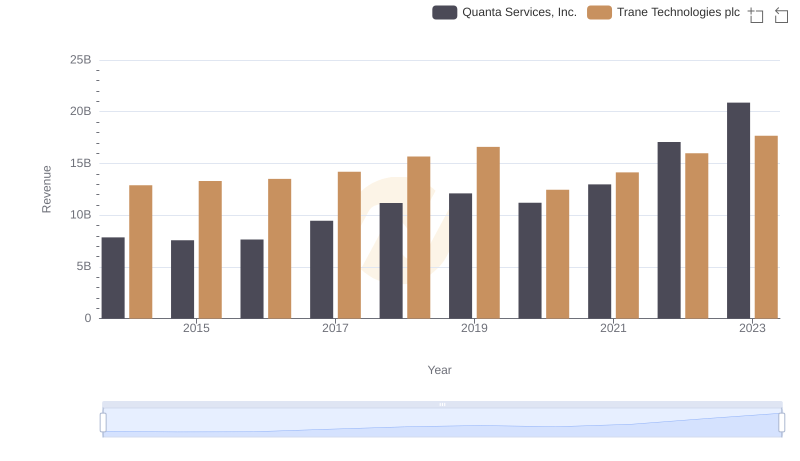Click the 2018 Trane Technologies bar
The image size is (800, 461).
point(419,238)
